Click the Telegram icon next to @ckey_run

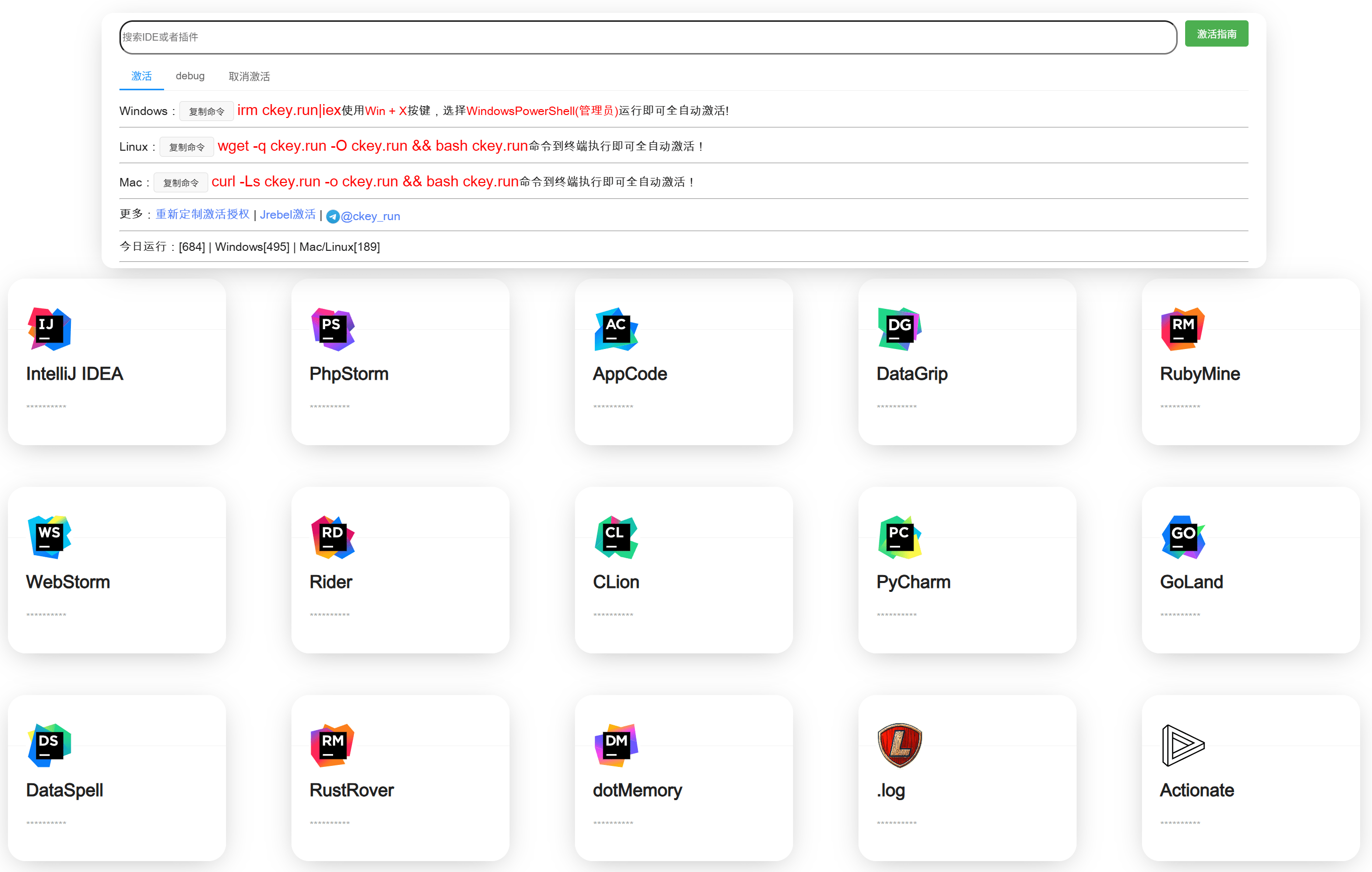click(333, 217)
